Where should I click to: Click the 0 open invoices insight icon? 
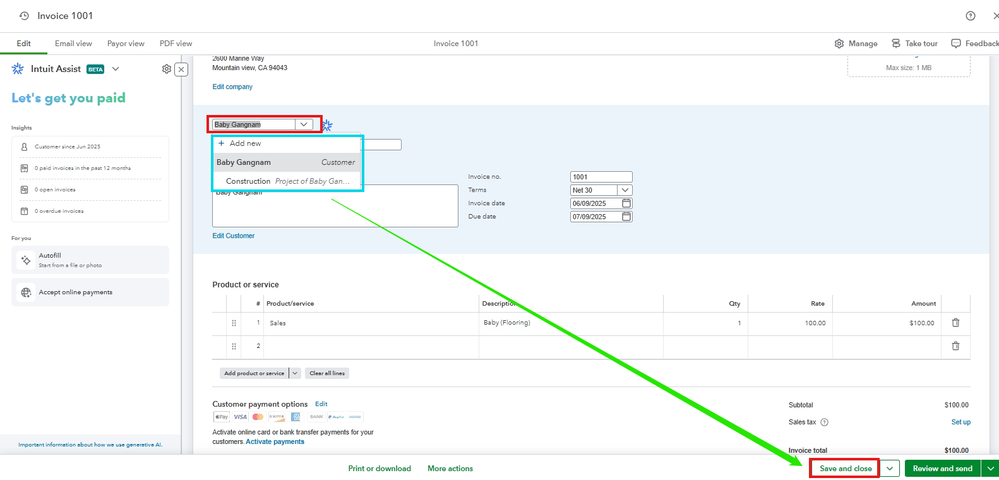24,190
